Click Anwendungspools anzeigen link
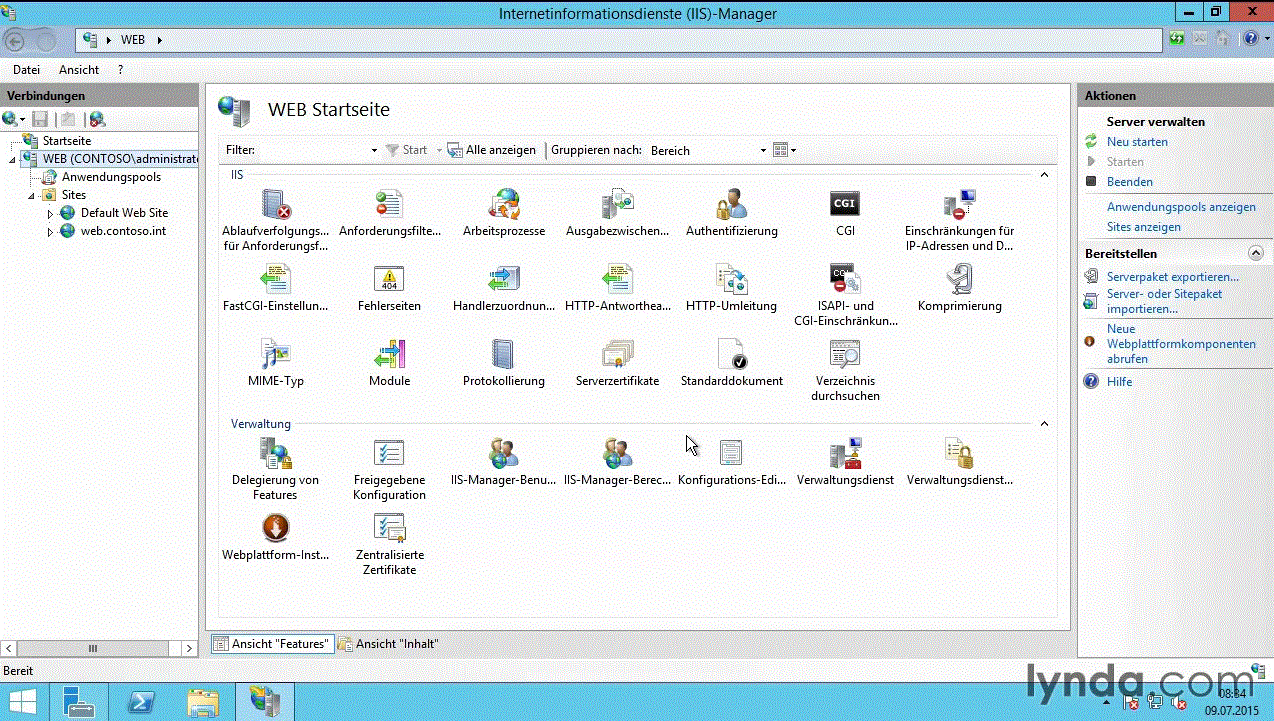This screenshot has height=721, width=1274. (1181, 207)
